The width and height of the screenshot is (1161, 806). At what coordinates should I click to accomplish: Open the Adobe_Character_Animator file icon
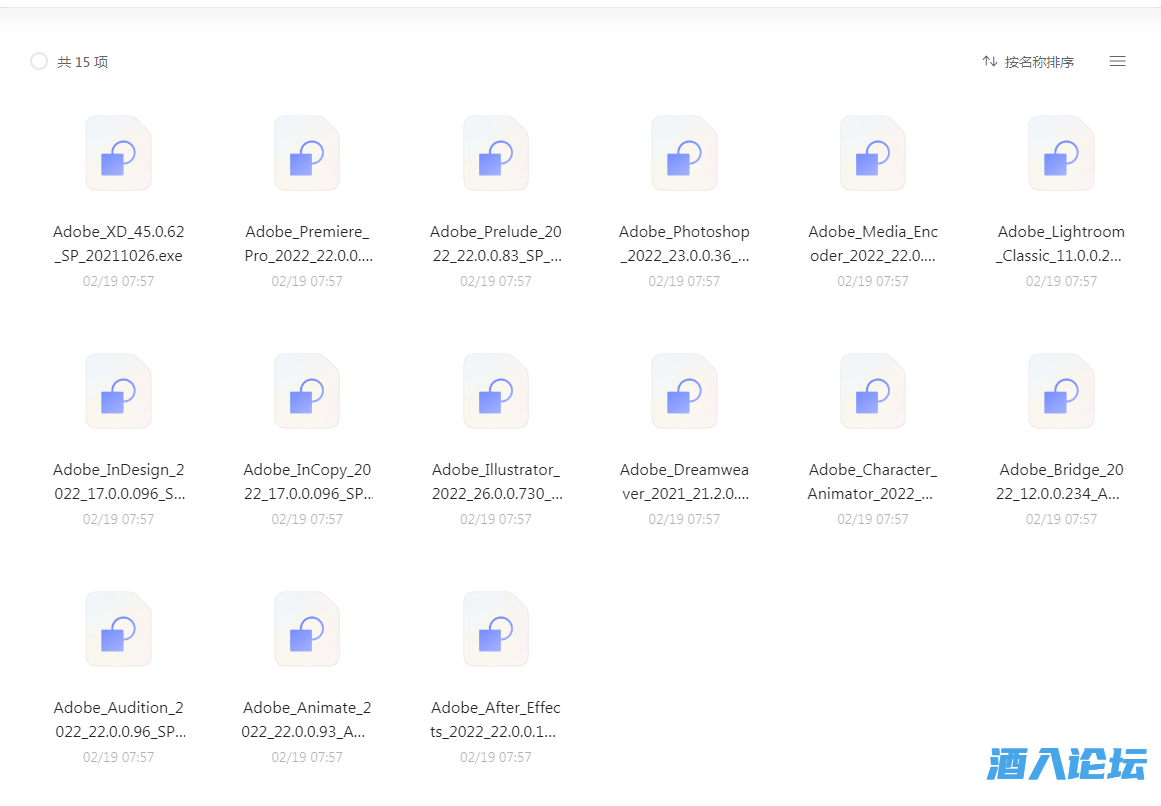click(873, 392)
